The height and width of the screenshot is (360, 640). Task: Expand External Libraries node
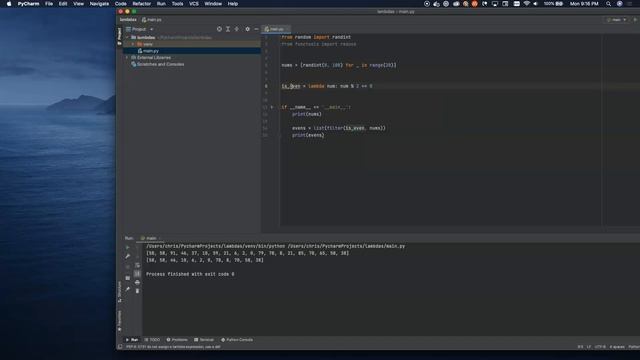click(127, 58)
